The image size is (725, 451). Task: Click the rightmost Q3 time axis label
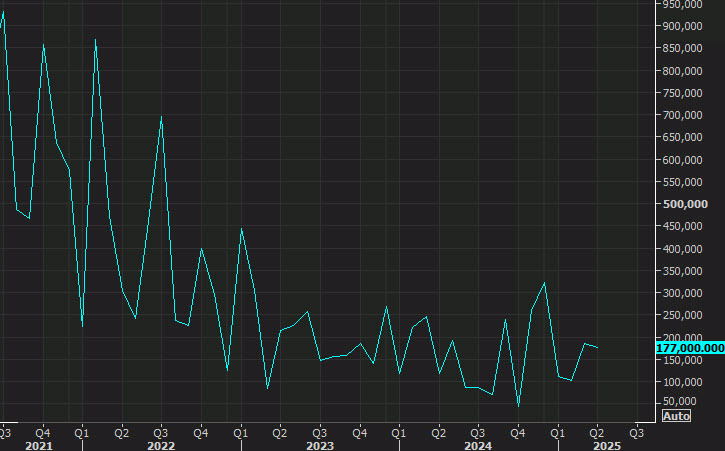click(x=636, y=433)
